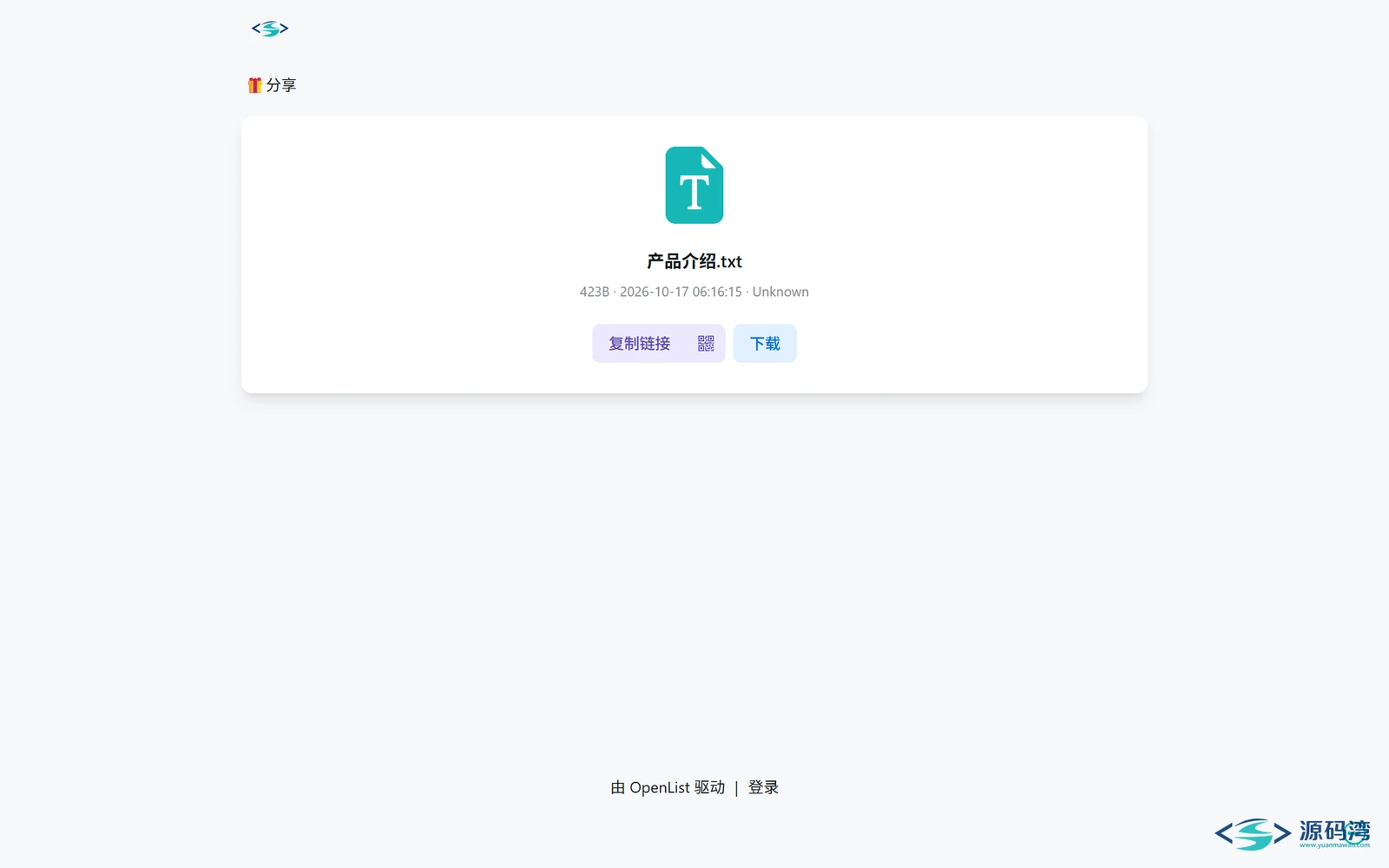Go to the 登录 login page

click(763, 787)
